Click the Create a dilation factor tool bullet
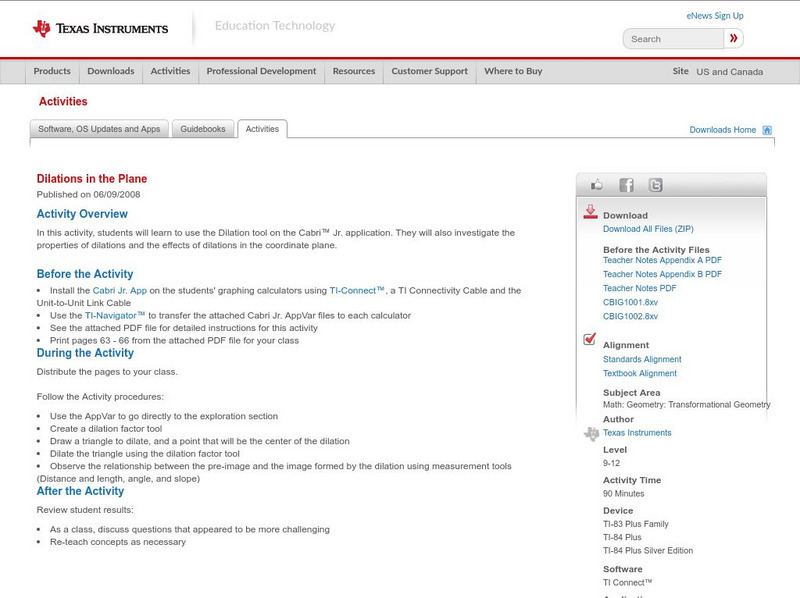The width and height of the screenshot is (800, 598). click(106, 429)
